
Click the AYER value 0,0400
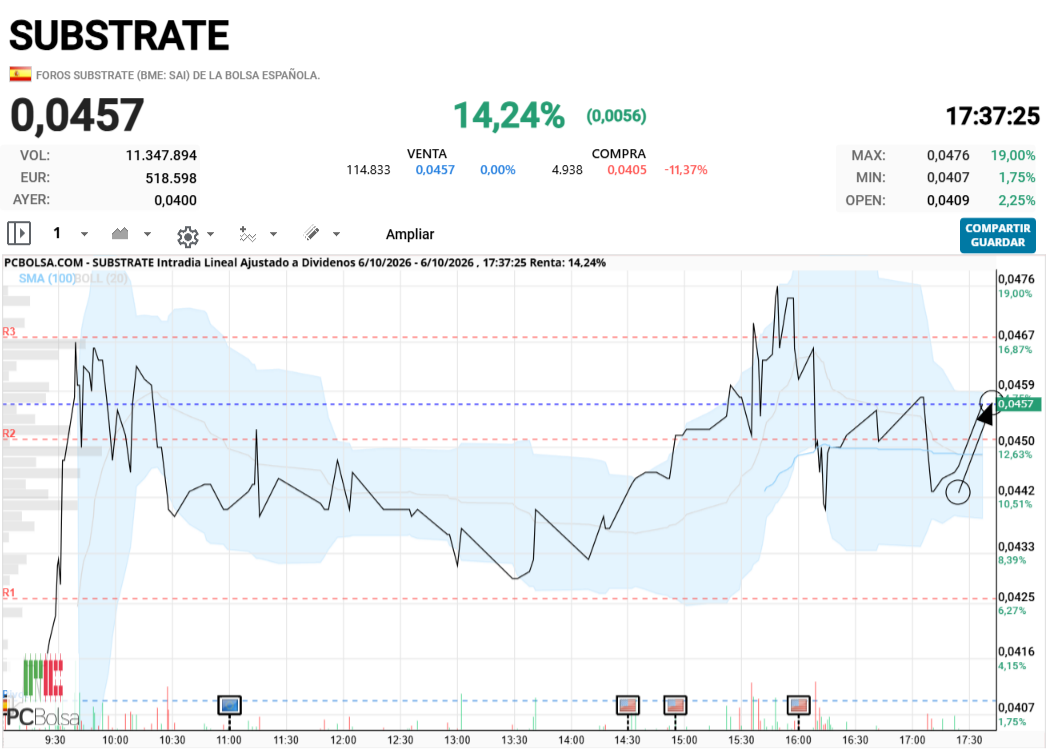(x=175, y=200)
